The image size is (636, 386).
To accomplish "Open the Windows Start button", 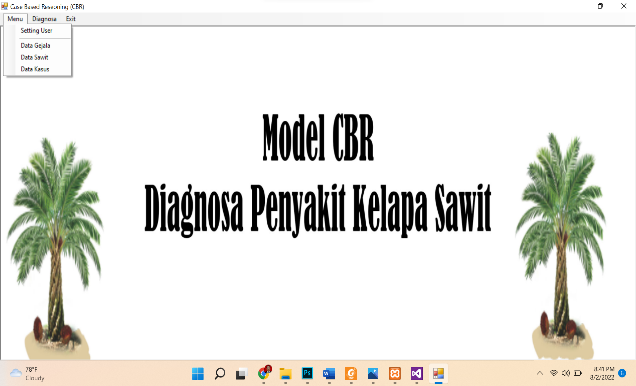I will coord(198,373).
